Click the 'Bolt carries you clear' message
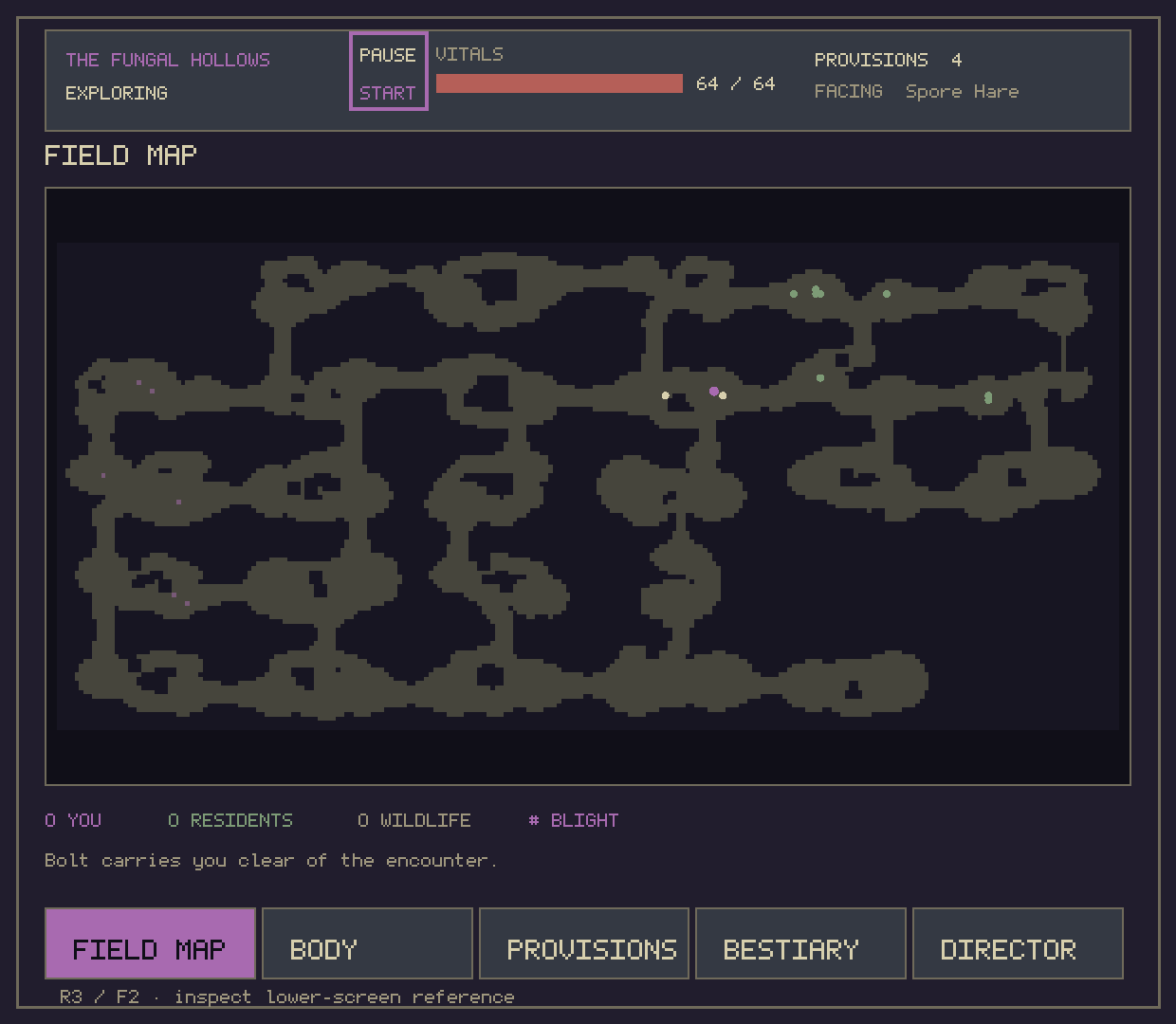 [x=271, y=860]
